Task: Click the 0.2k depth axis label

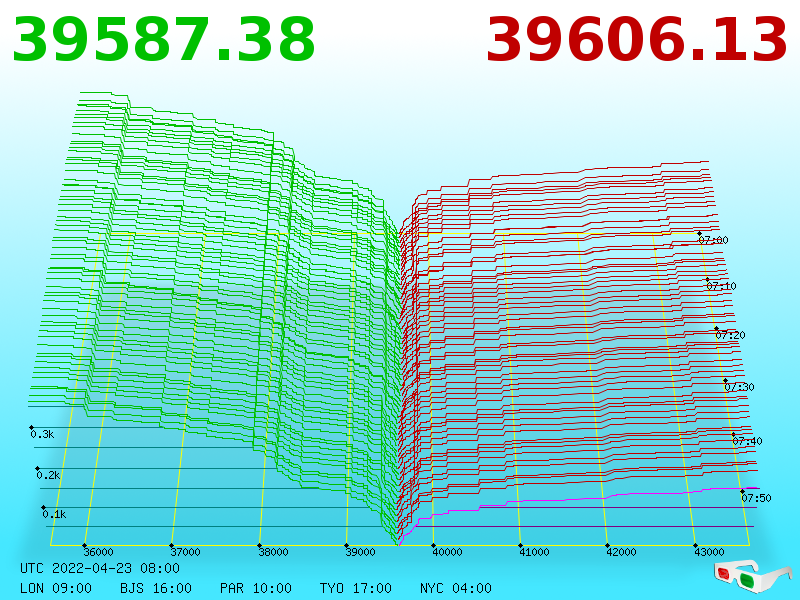Action: pos(48,475)
